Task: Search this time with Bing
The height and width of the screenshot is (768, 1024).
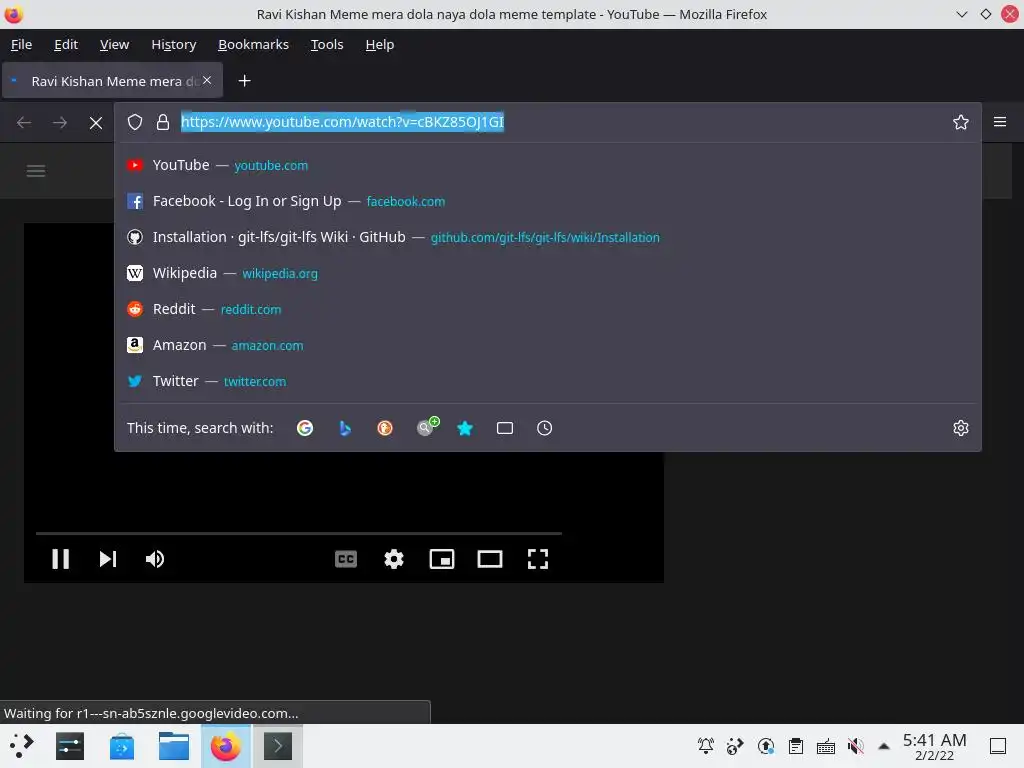Action: [345, 428]
